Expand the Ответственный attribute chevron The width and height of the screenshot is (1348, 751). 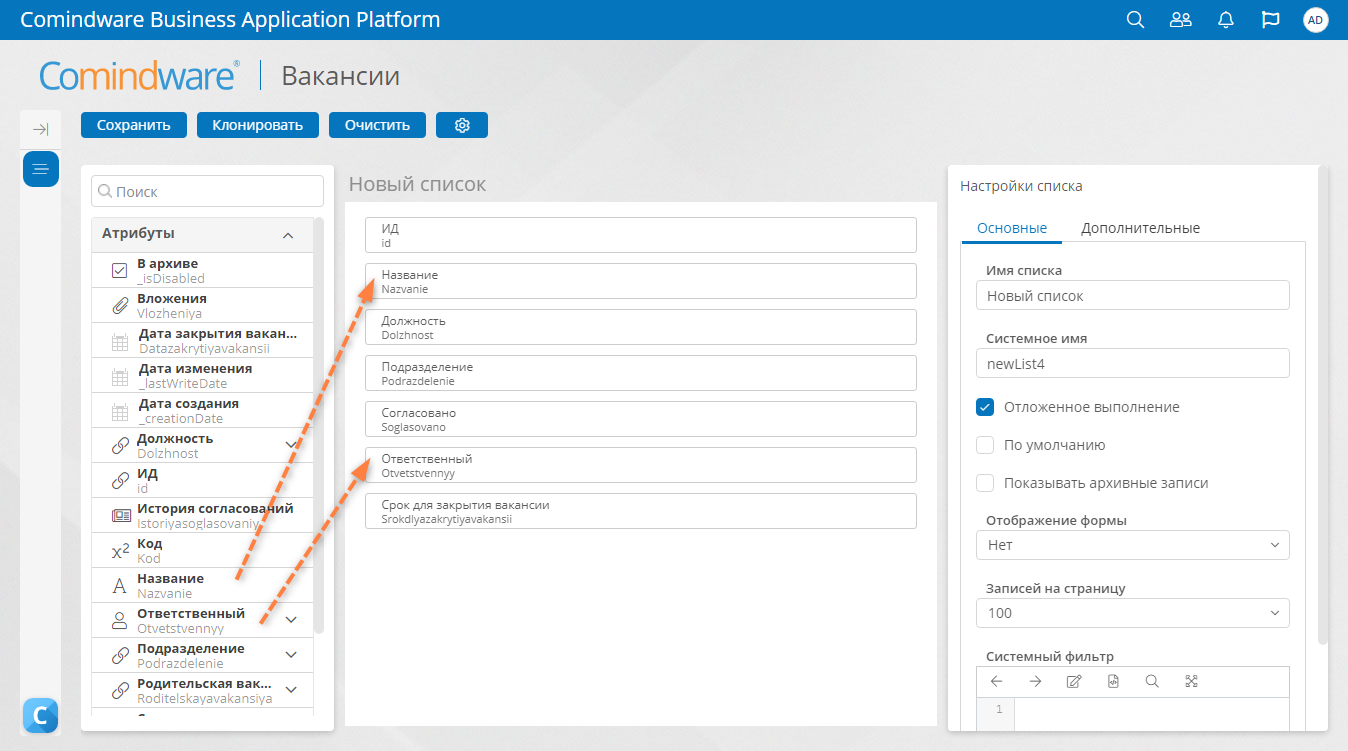(x=291, y=620)
